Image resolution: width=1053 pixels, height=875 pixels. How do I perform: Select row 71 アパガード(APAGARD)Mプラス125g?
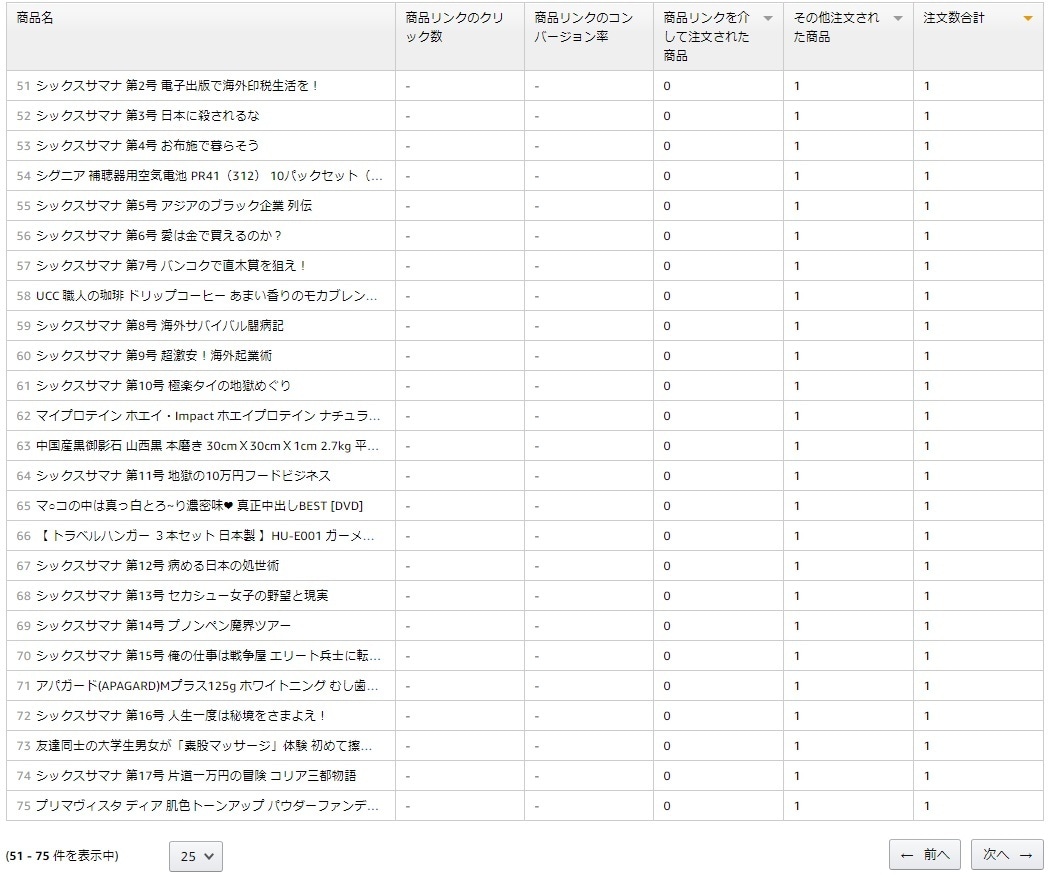[524, 686]
